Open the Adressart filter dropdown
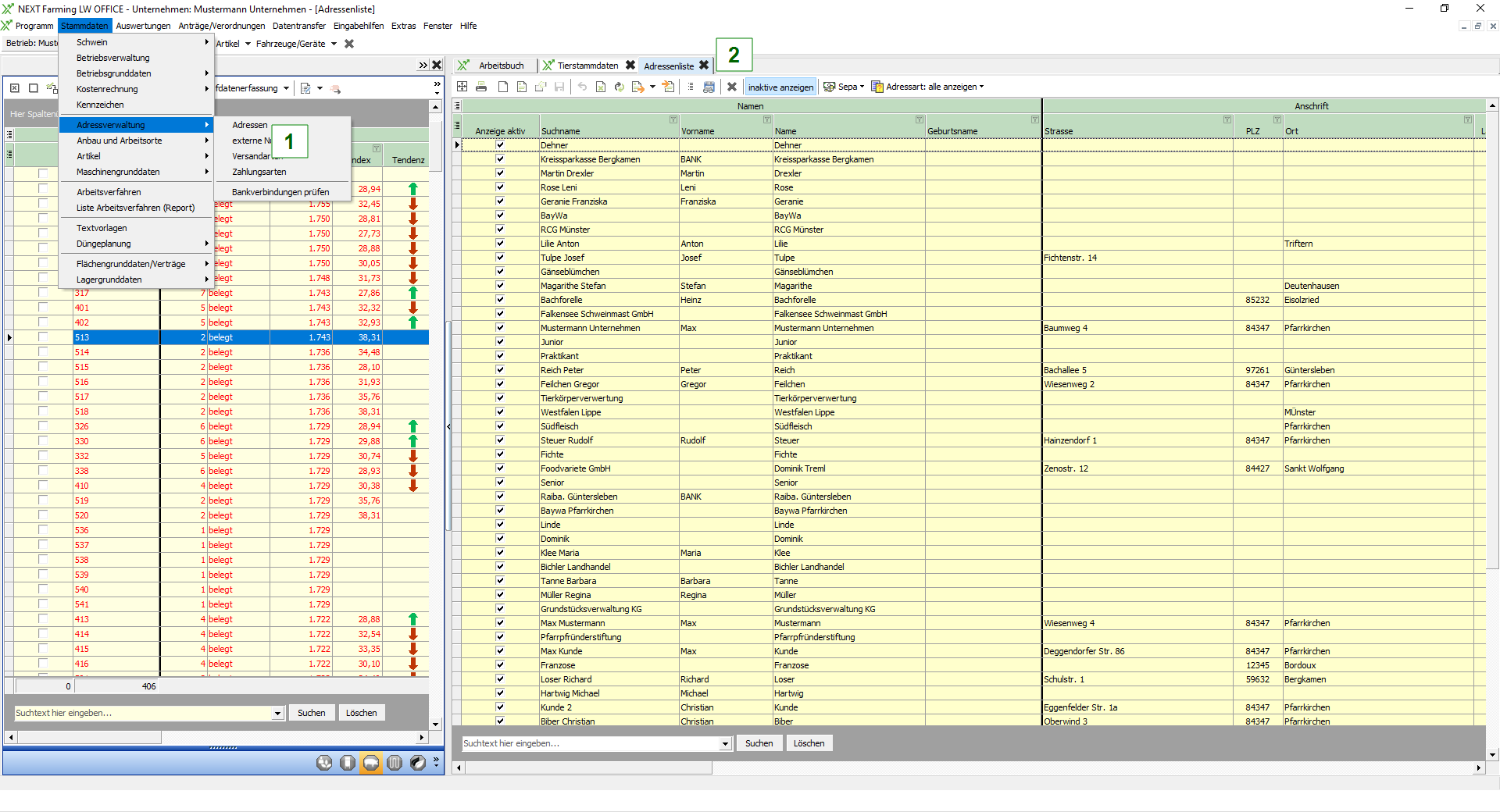 (x=928, y=87)
